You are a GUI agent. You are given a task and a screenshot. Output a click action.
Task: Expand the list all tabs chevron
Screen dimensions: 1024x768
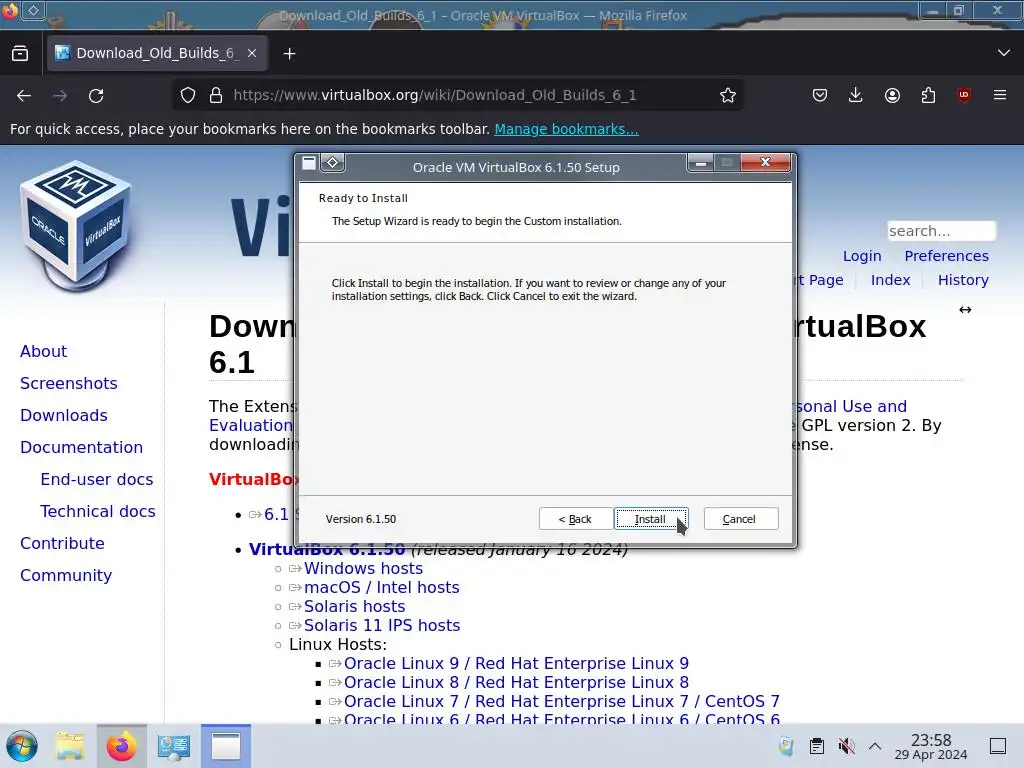tap(1004, 53)
